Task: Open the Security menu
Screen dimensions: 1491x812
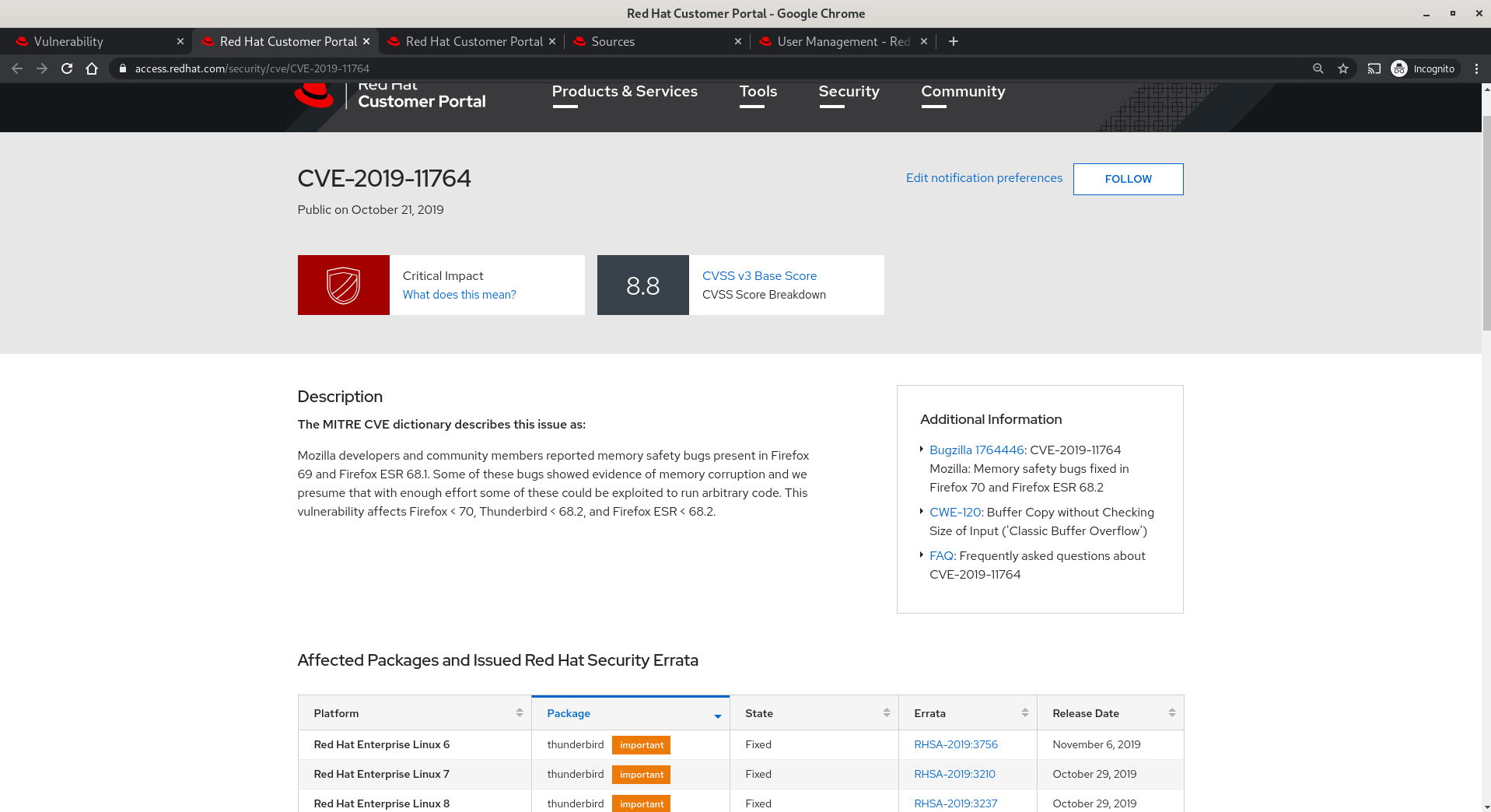Action: (x=849, y=92)
